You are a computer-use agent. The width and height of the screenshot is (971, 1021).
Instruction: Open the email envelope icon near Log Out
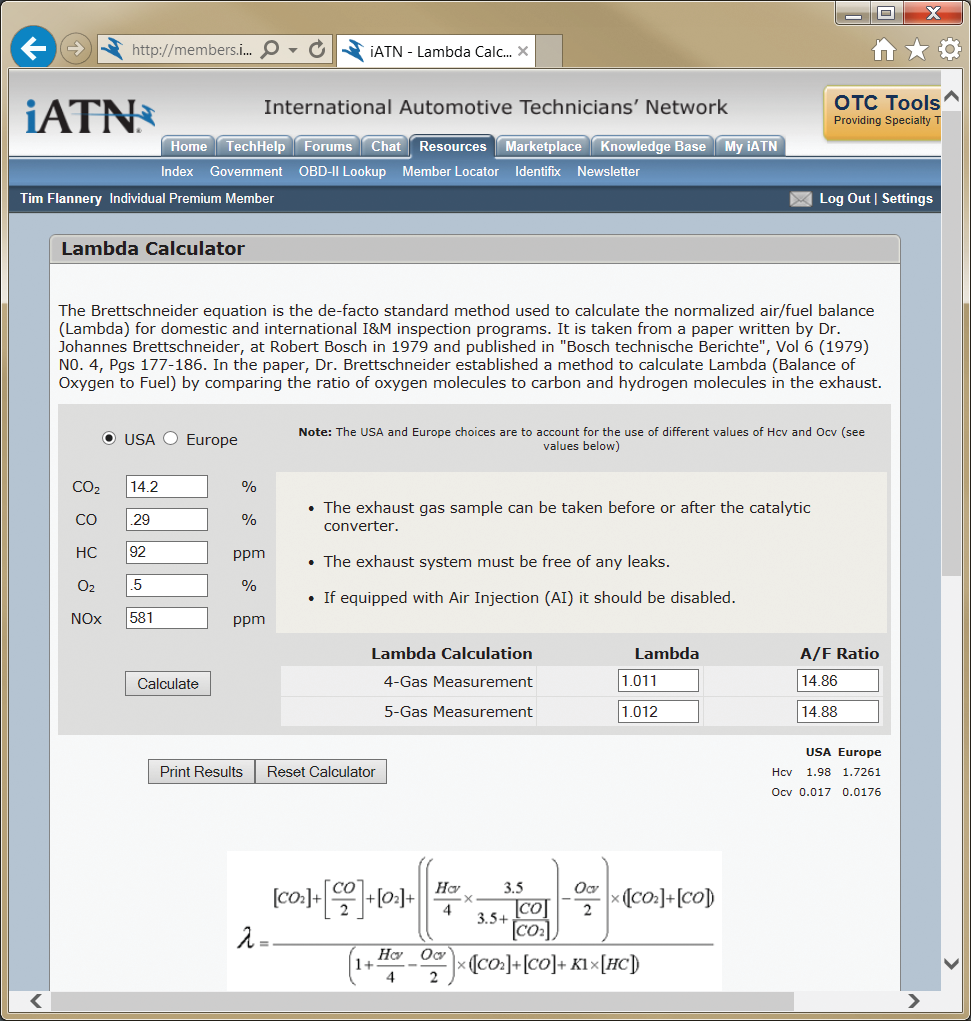coord(800,199)
